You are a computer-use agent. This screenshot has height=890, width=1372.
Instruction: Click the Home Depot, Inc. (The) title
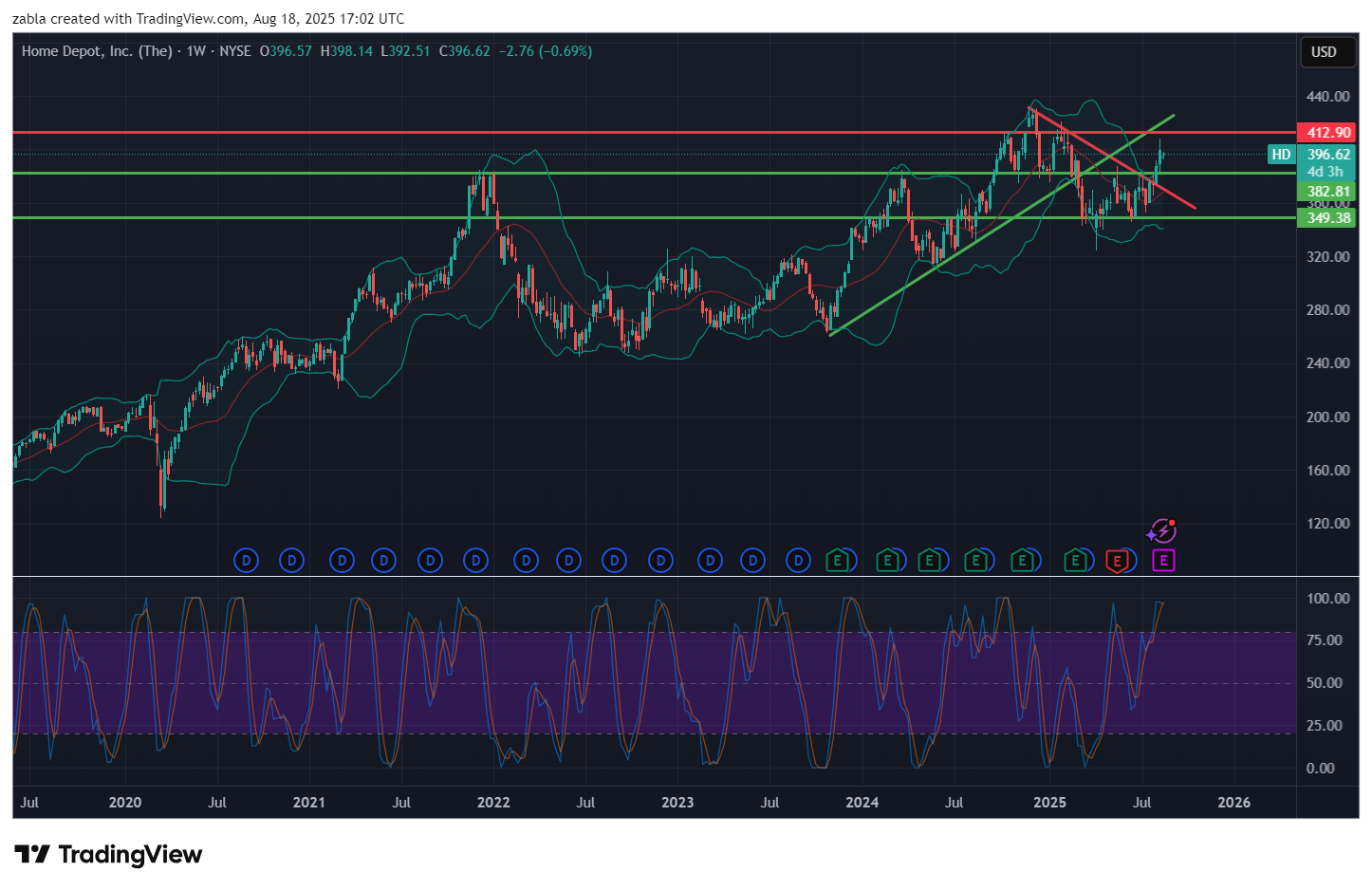tap(97, 51)
